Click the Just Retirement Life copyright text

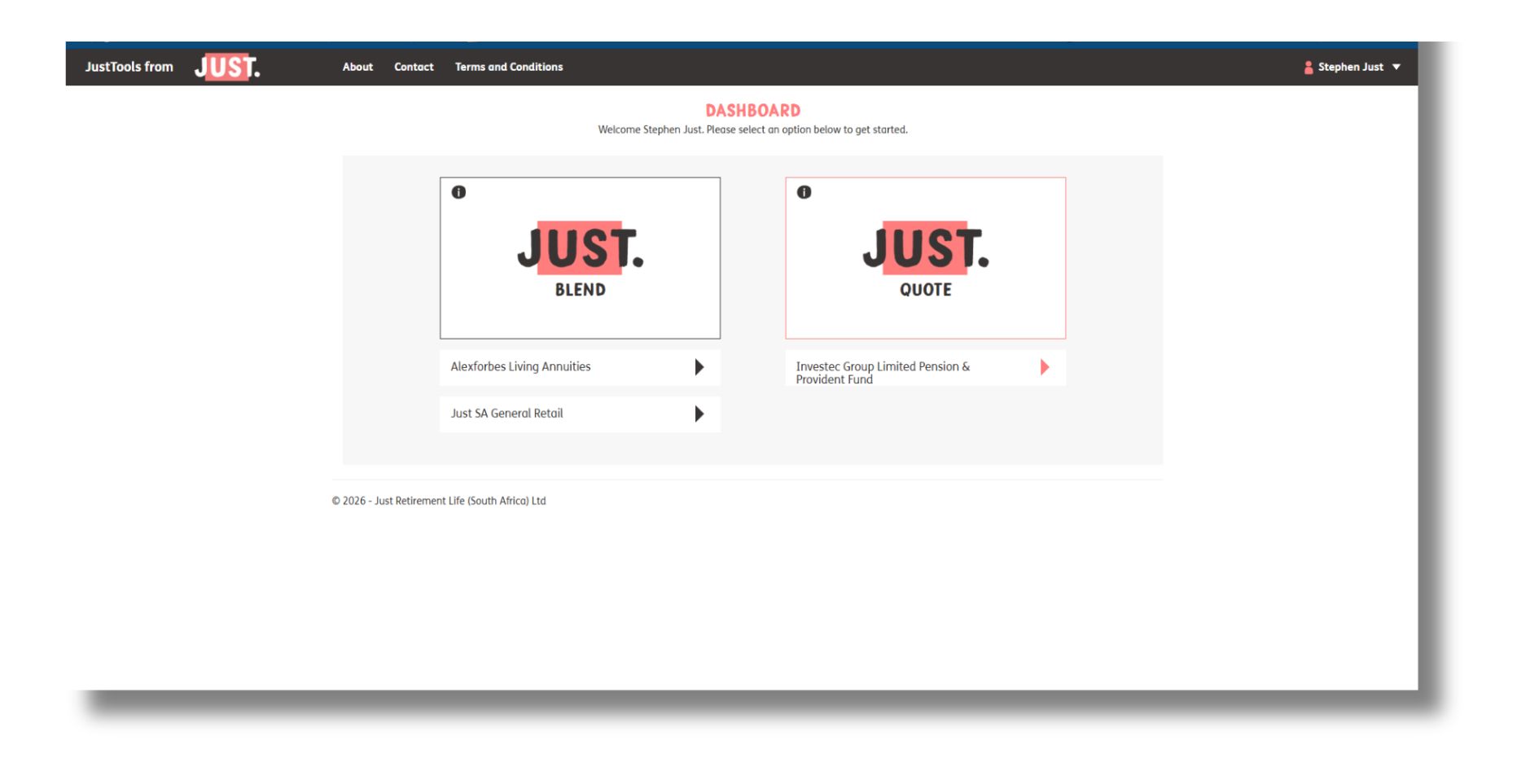(x=439, y=501)
